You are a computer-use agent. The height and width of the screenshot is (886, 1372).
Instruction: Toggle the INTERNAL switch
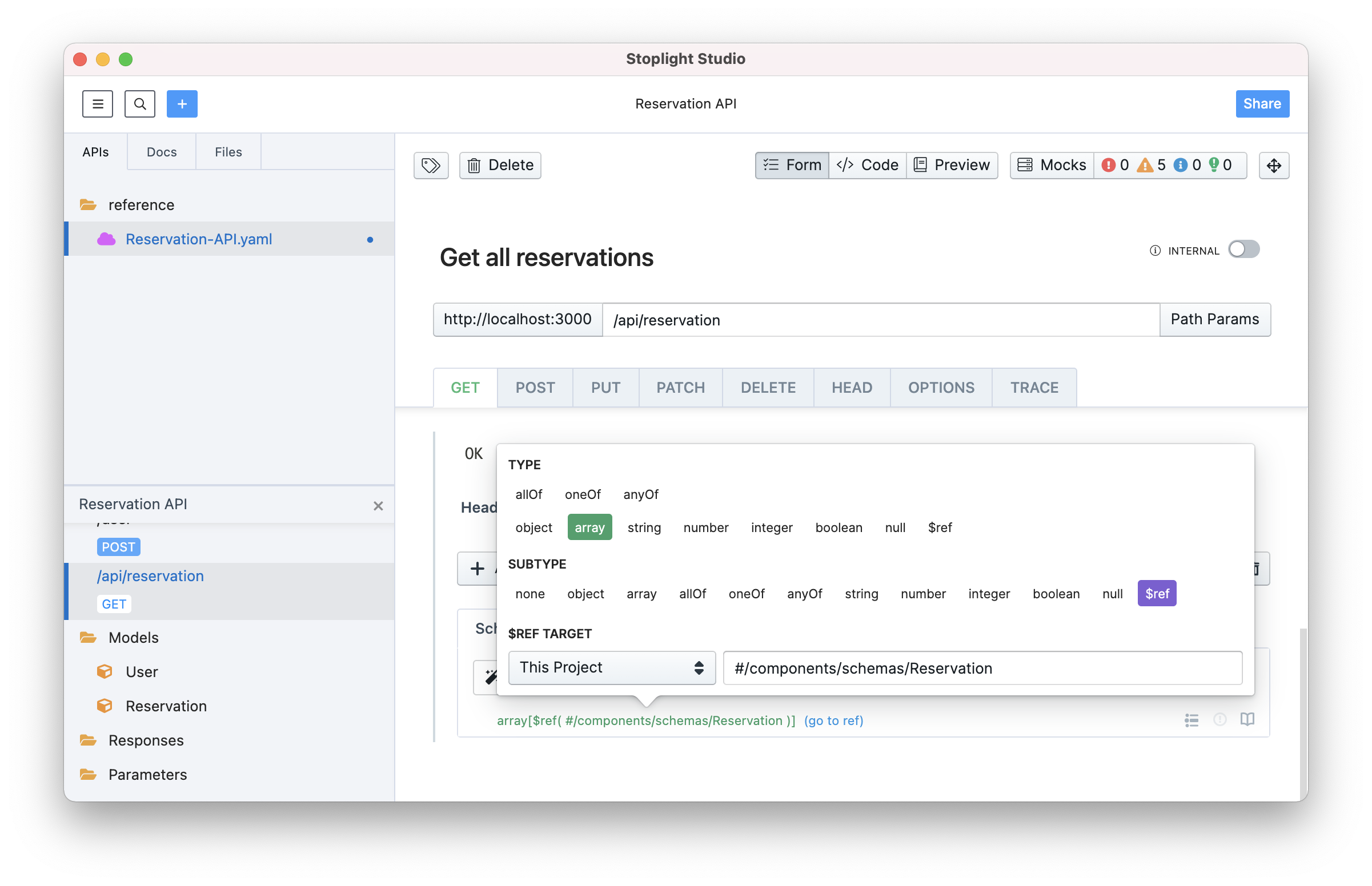tap(1243, 249)
